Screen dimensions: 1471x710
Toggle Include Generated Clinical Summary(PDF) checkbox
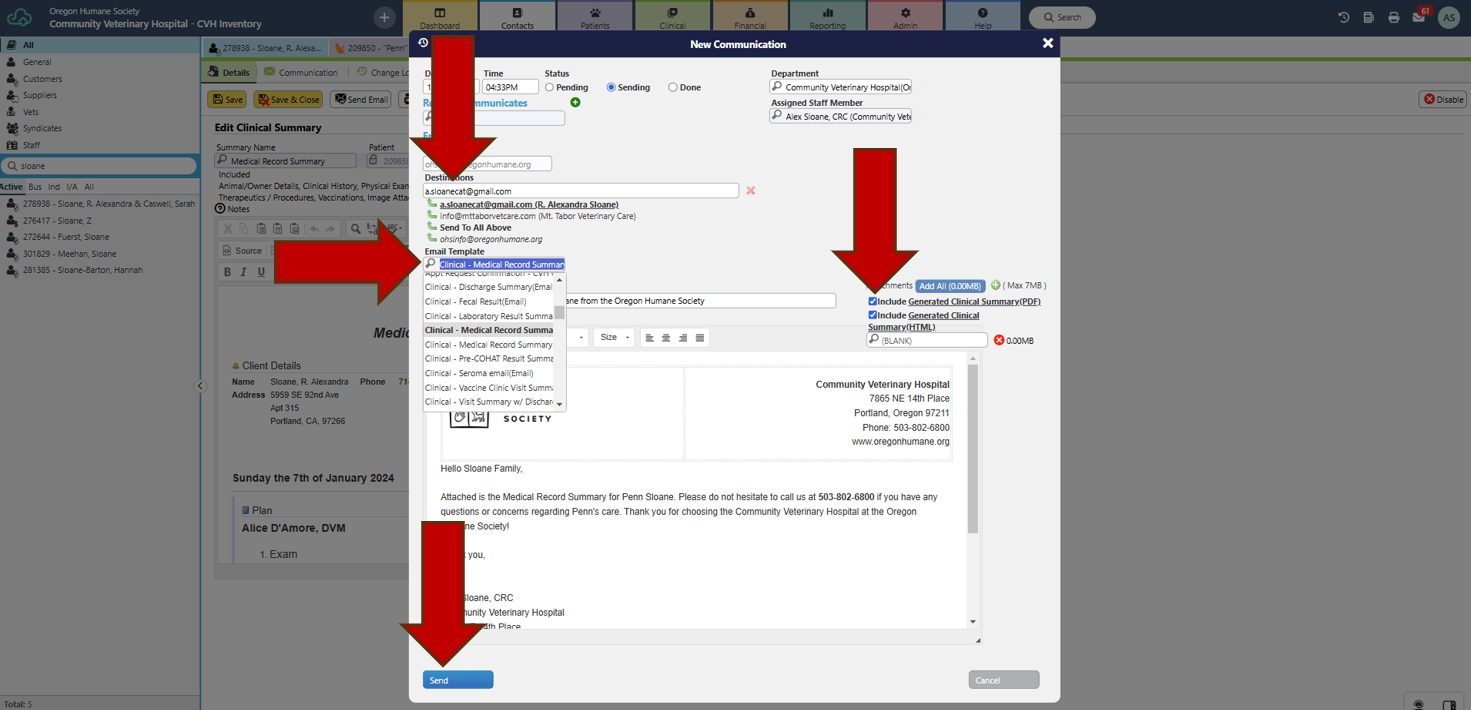tap(872, 301)
